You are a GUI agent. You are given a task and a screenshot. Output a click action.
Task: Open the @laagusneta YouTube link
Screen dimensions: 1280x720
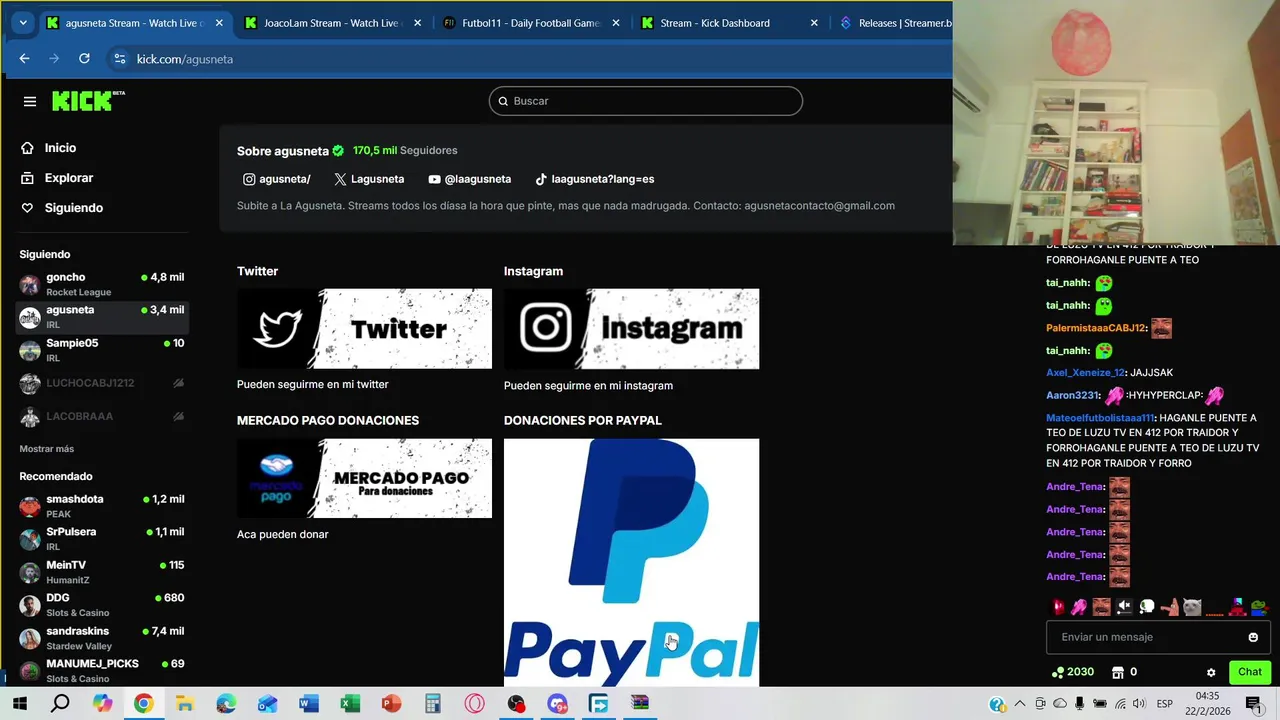click(x=469, y=179)
